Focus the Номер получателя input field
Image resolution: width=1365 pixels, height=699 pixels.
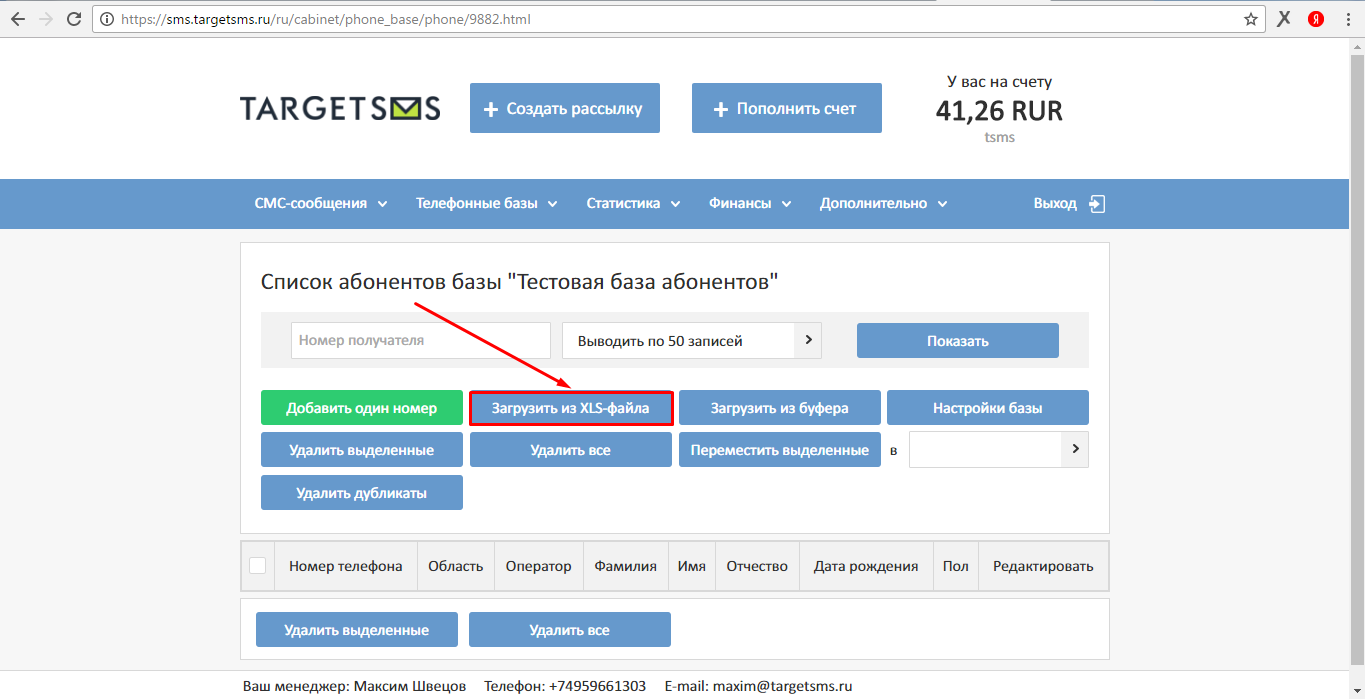421,340
